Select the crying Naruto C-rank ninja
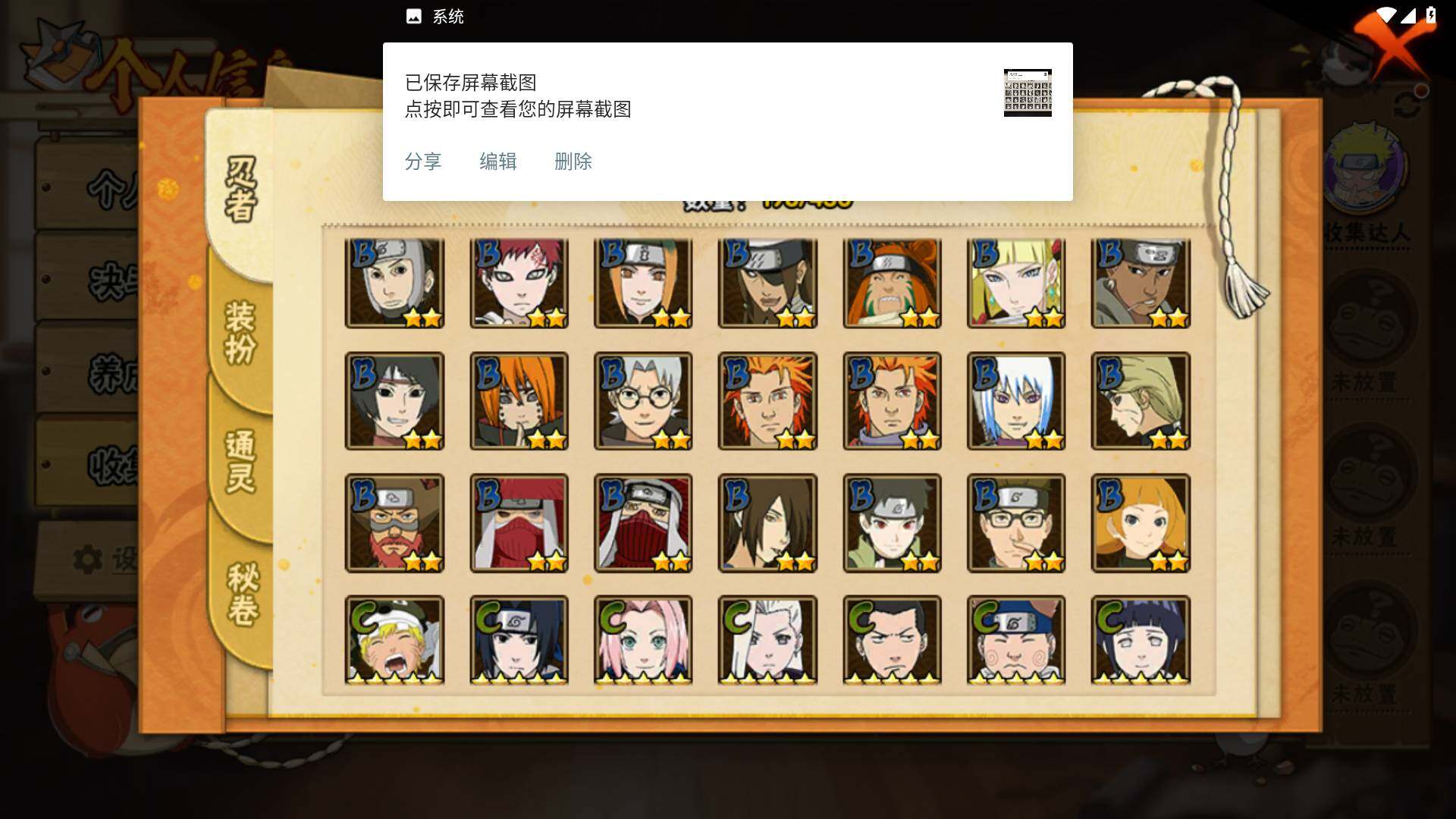Image resolution: width=1456 pixels, height=819 pixels. click(x=394, y=640)
